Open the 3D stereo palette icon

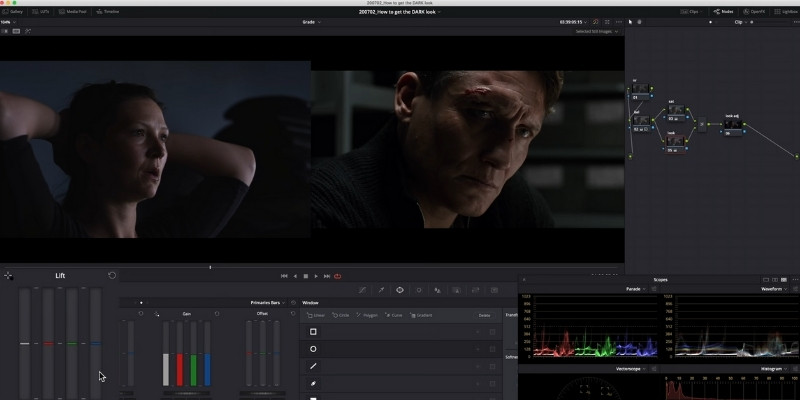(x=494, y=290)
